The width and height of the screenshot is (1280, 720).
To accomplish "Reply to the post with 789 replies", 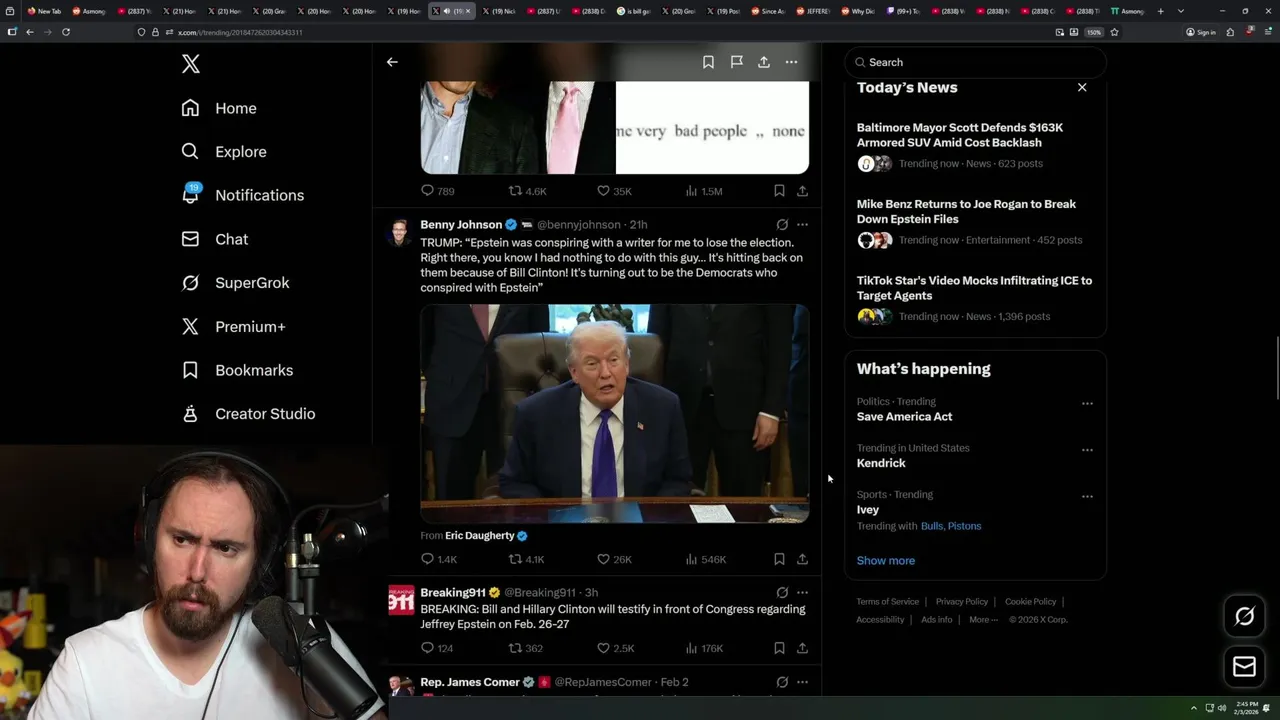I will 437,191.
